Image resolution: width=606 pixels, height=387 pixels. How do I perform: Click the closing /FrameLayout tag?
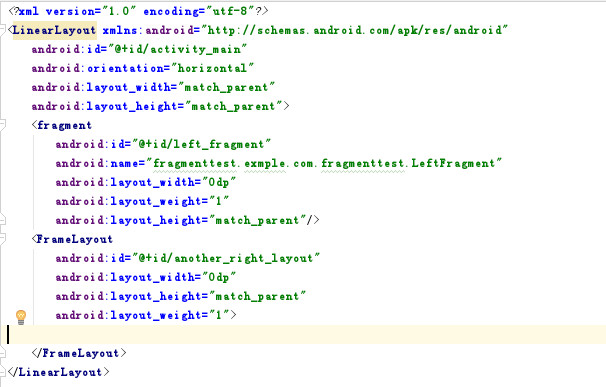point(79,353)
